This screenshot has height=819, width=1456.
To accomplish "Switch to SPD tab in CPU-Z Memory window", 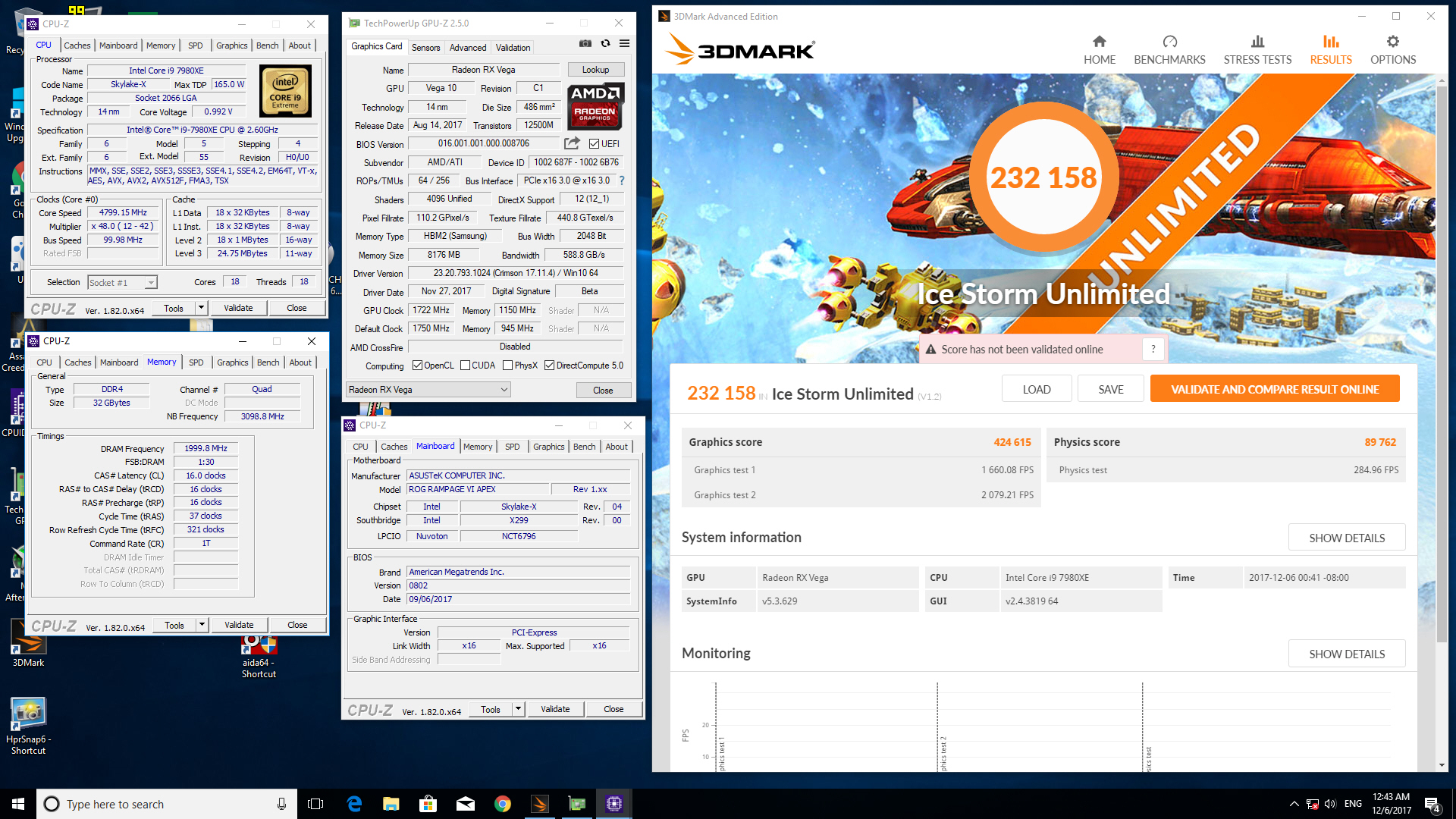I will point(196,362).
